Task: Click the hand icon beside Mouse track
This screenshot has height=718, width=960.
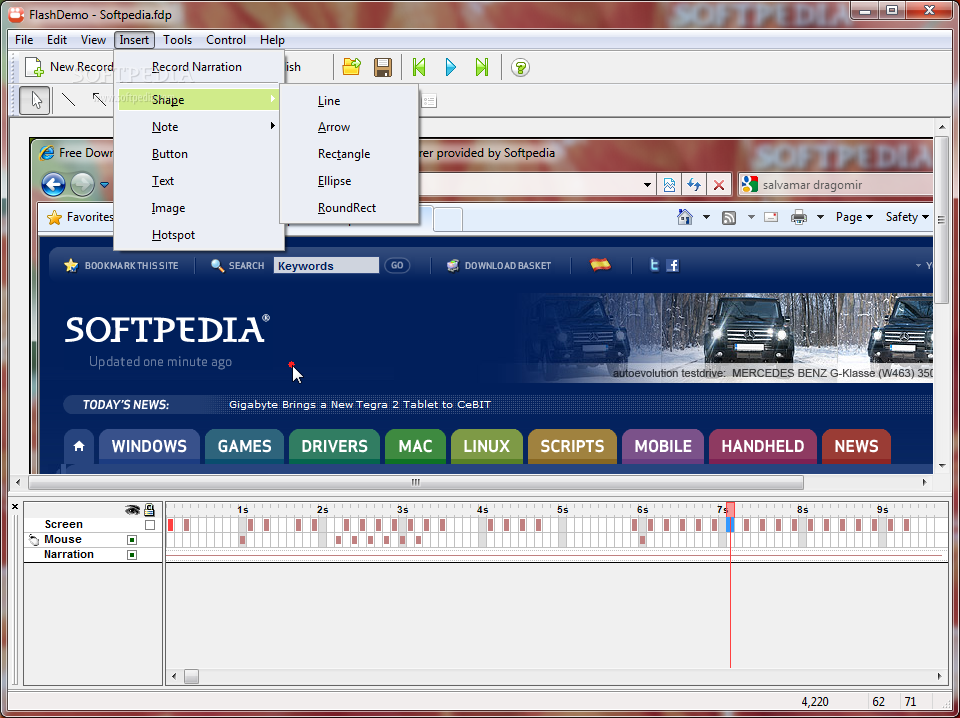Action: [34, 540]
